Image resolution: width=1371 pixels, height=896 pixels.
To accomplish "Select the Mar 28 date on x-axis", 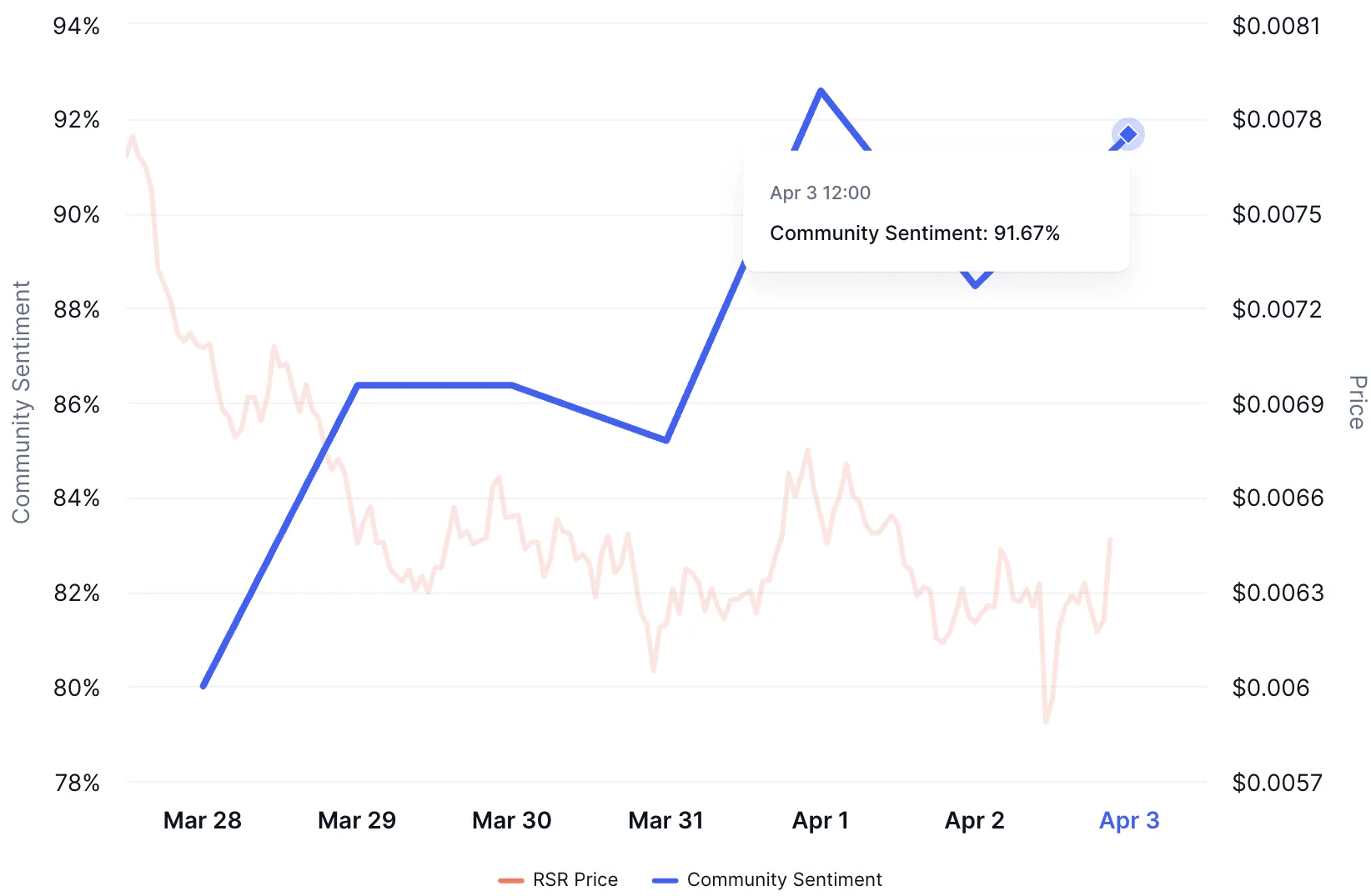I will click(203, 820).
